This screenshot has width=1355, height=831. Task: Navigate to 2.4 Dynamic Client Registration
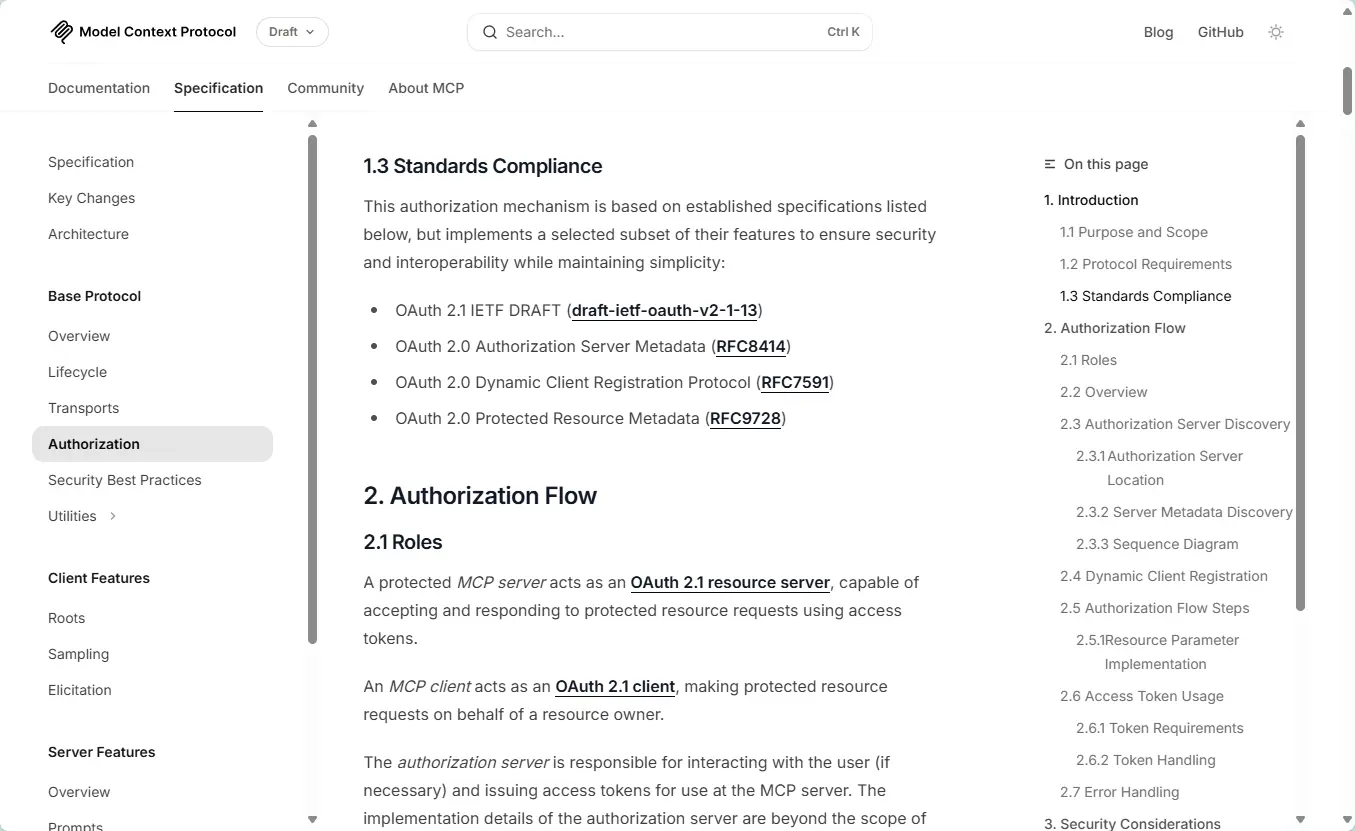(1164, 576)
